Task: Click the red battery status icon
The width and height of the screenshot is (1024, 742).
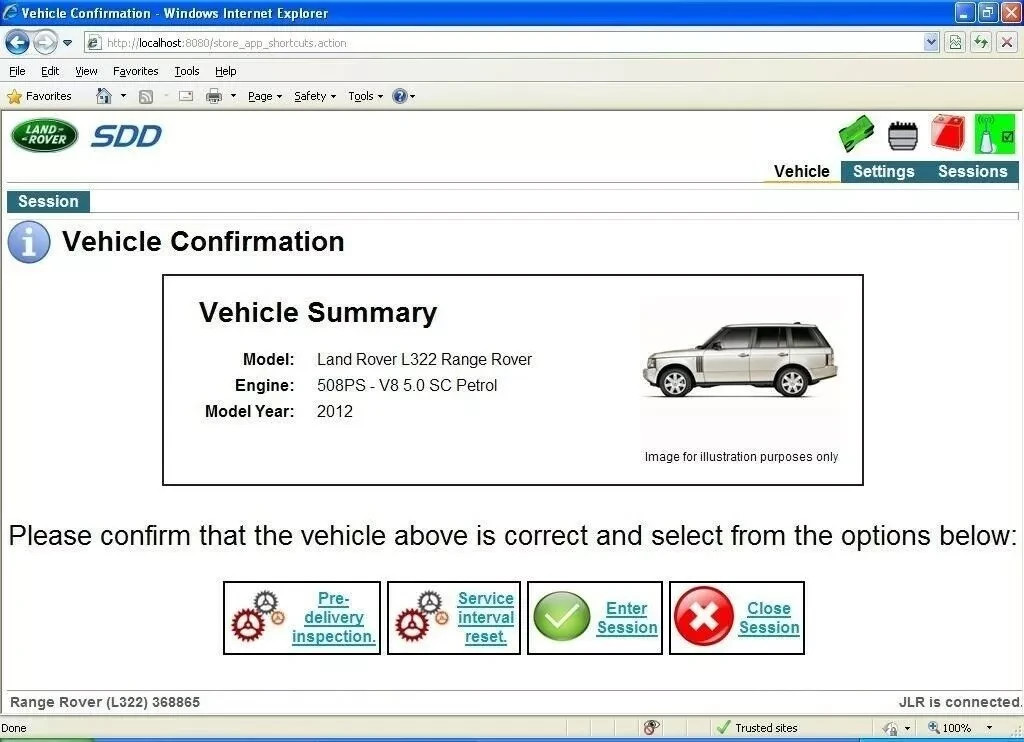Action: [948, 132]
